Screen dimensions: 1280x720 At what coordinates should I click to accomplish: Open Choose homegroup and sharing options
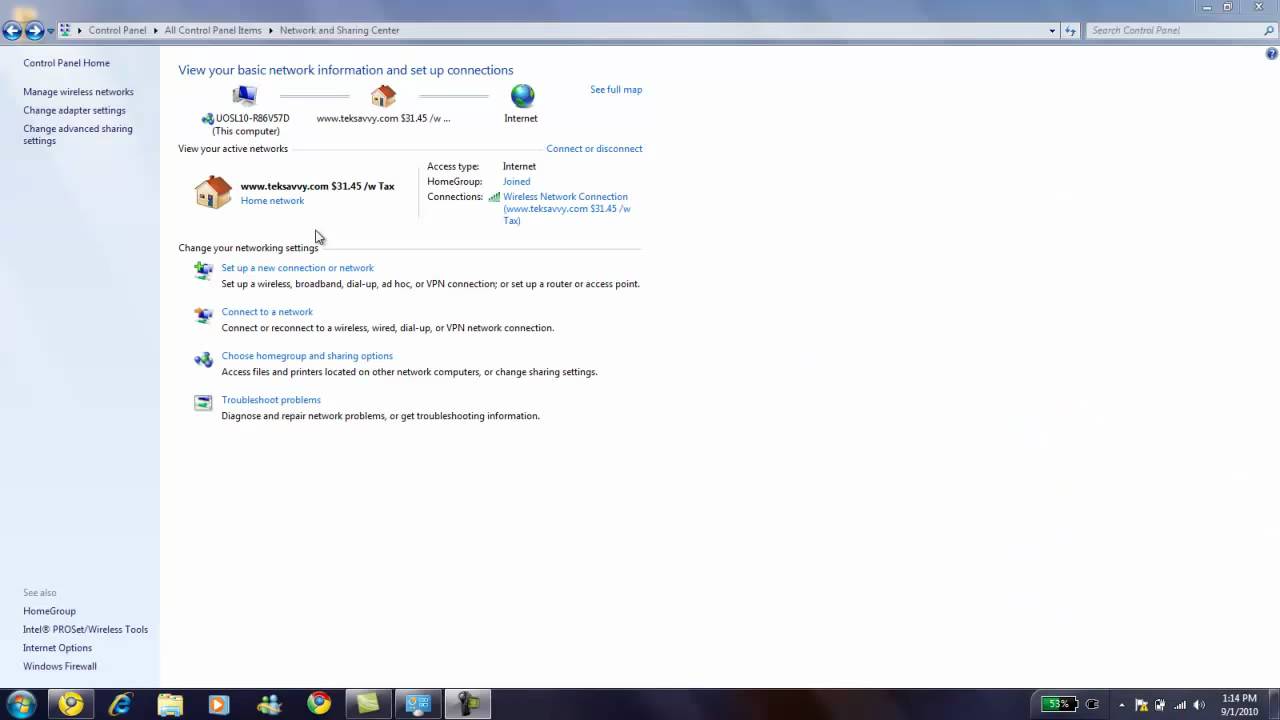point(307,356)
